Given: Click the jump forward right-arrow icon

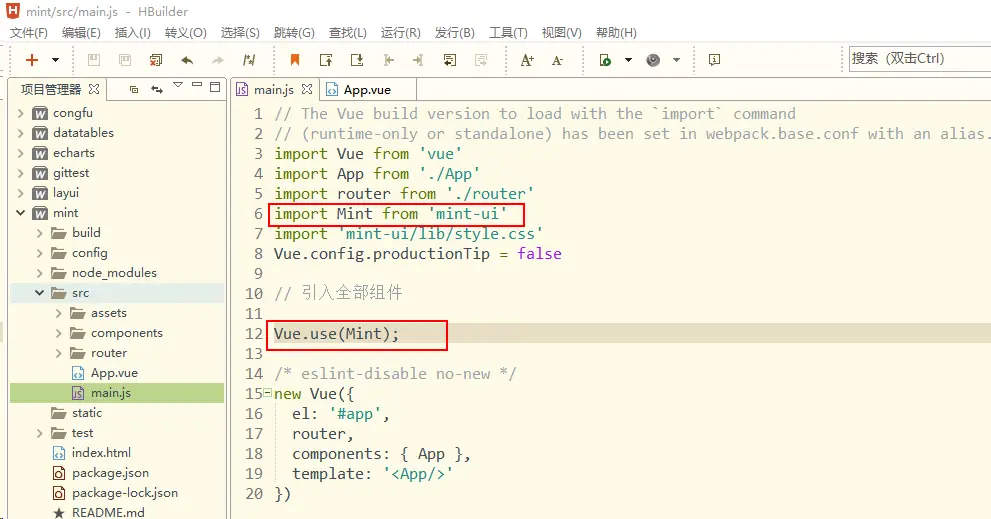Looking at the screenshot, I should pos(418,60).
